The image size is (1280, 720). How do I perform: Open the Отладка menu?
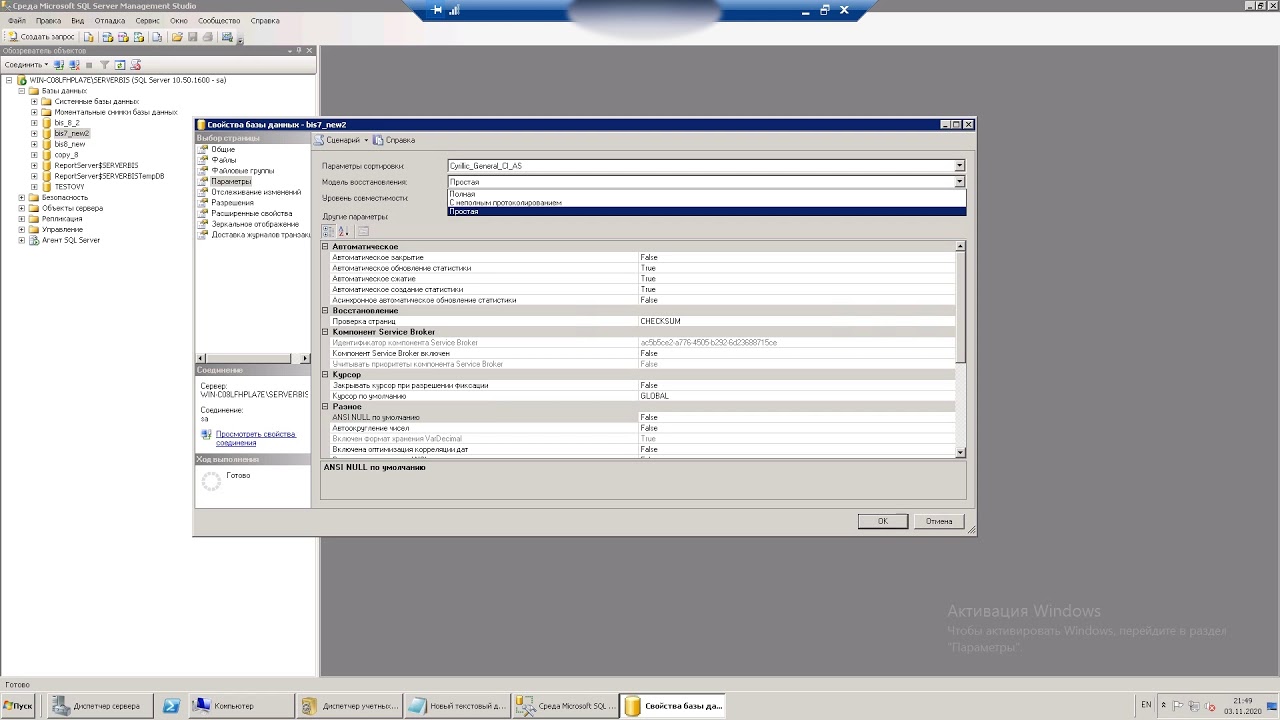(x=110, y=20)
